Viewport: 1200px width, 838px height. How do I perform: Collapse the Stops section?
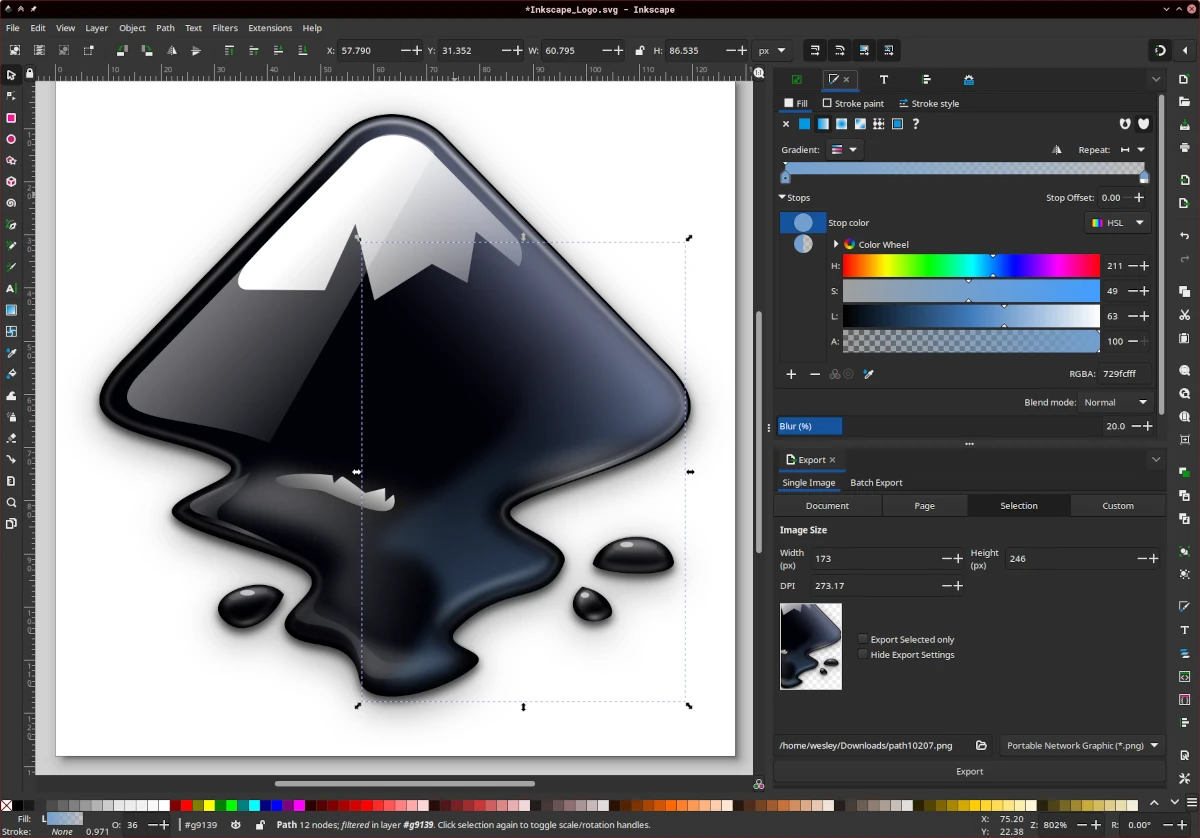tap(783, 198)
